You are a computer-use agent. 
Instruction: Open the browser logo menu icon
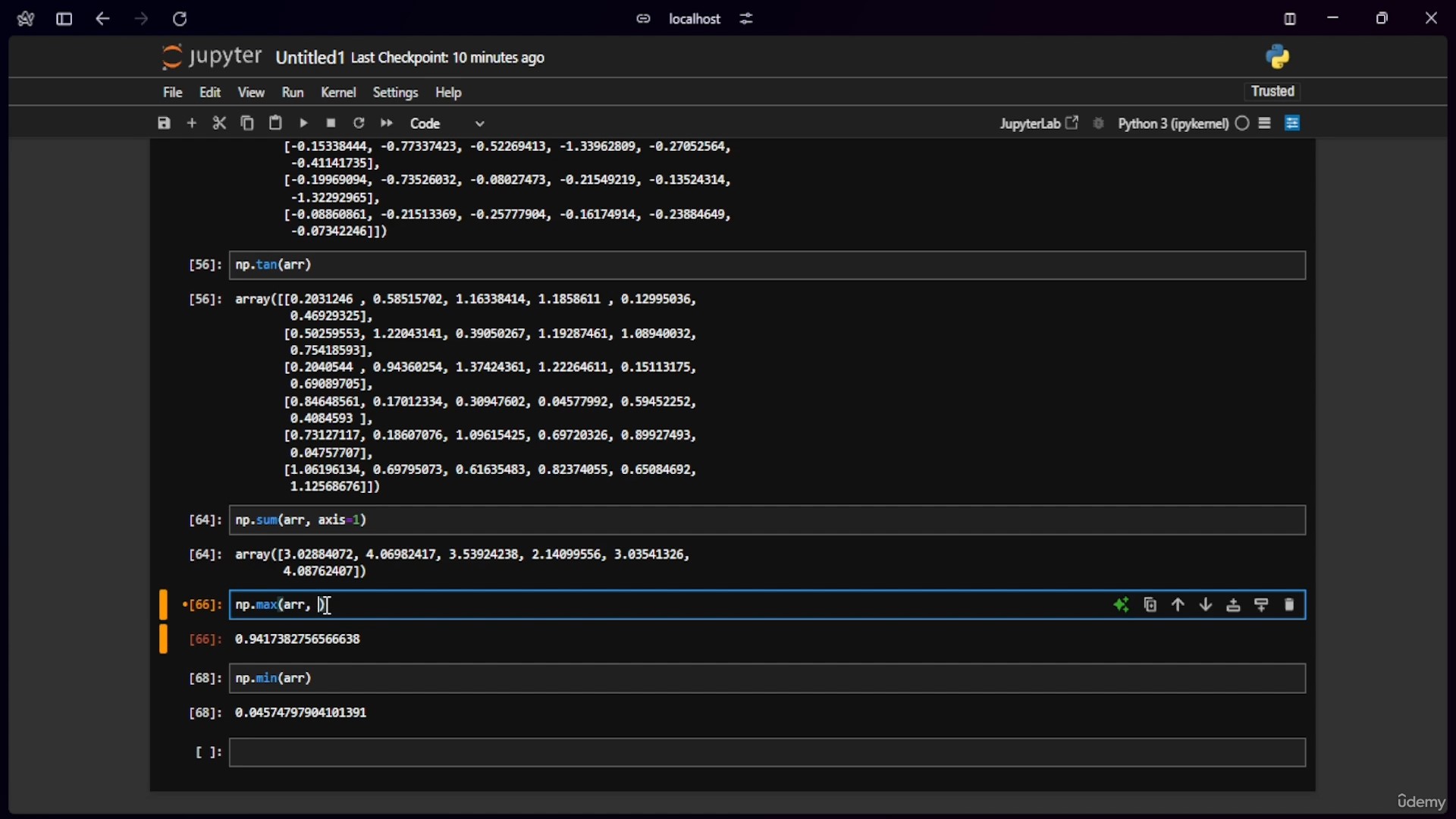coord(26,19)
